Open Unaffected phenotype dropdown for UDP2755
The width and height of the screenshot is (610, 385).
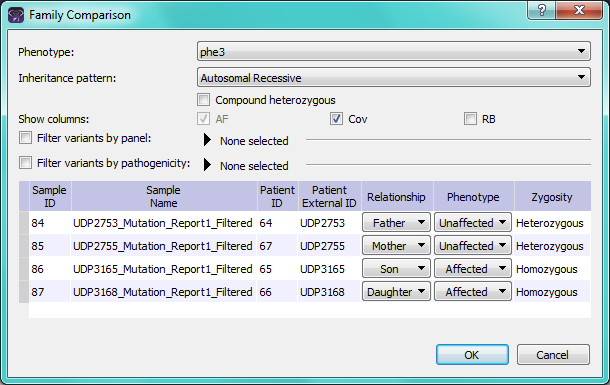473,246
